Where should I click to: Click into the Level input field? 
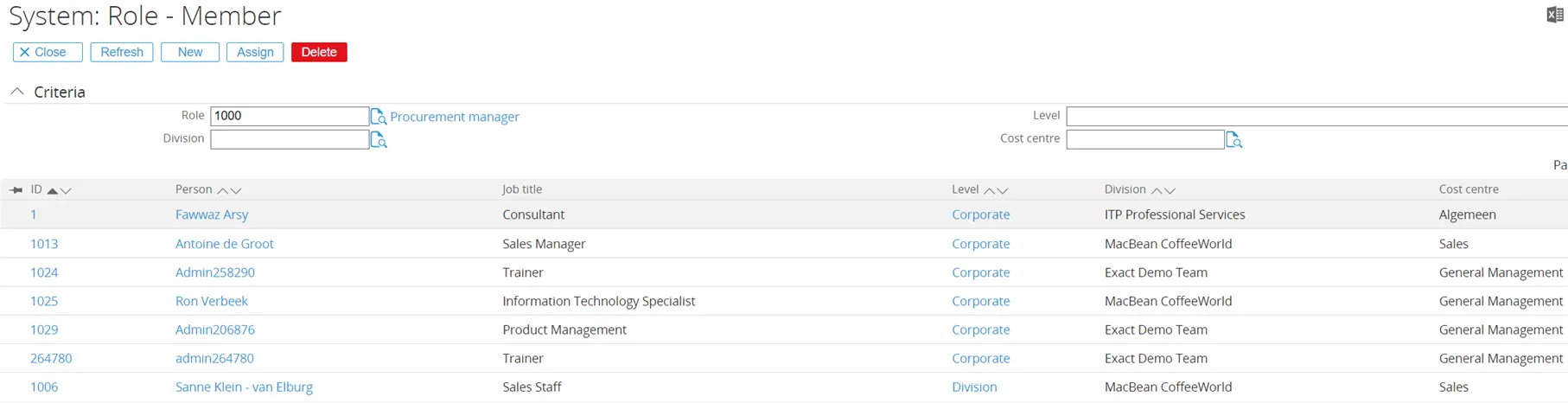(1314, 116)
